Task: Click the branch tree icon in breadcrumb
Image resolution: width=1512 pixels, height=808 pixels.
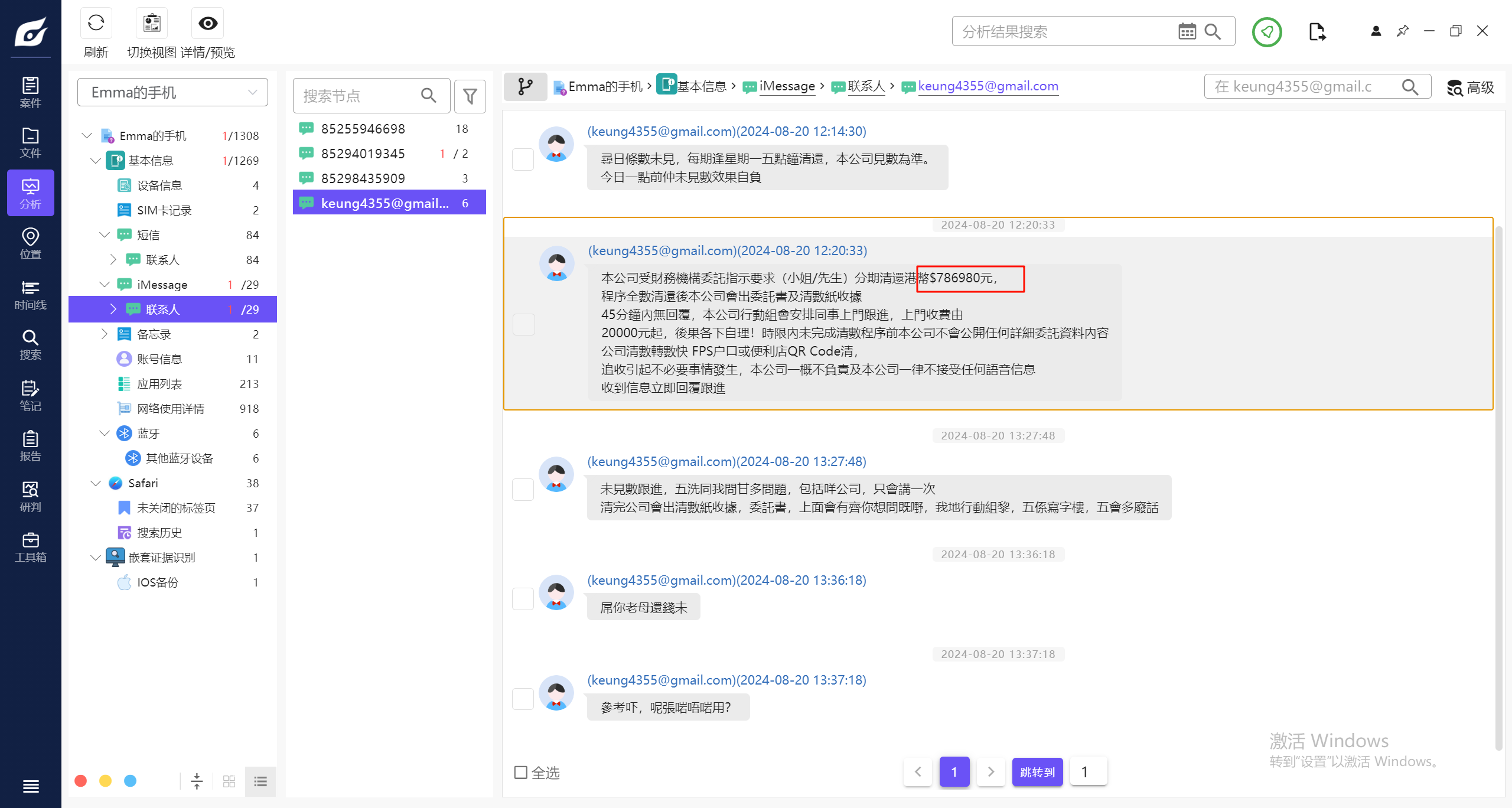Action: click(525, 87)
